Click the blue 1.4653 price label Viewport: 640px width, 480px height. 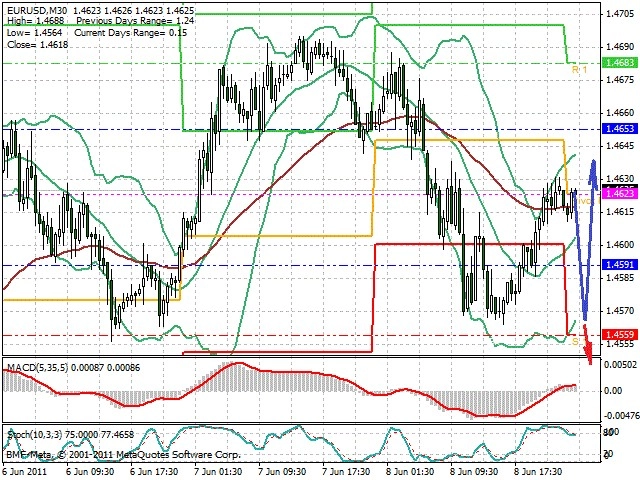click(x=620, y=129)
